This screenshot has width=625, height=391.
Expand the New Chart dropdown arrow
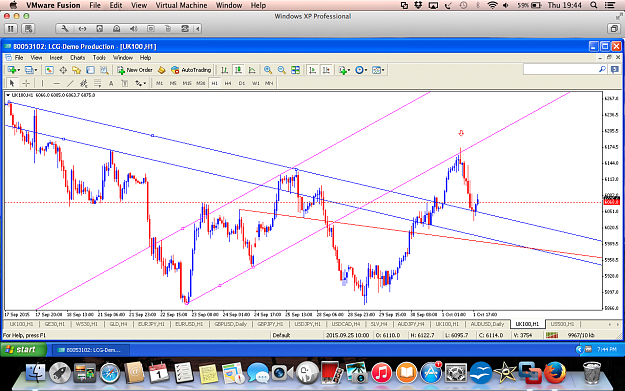click(x=18, y=70)
